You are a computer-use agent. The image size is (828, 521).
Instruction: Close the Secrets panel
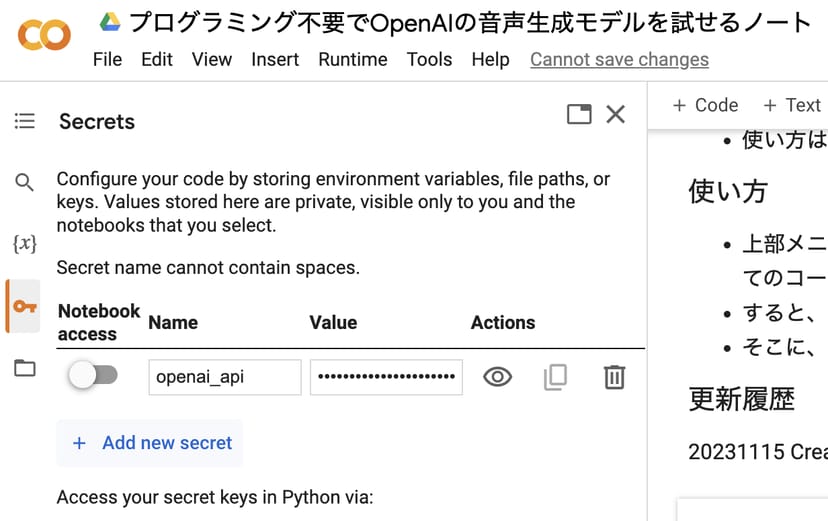click(616, 114)
